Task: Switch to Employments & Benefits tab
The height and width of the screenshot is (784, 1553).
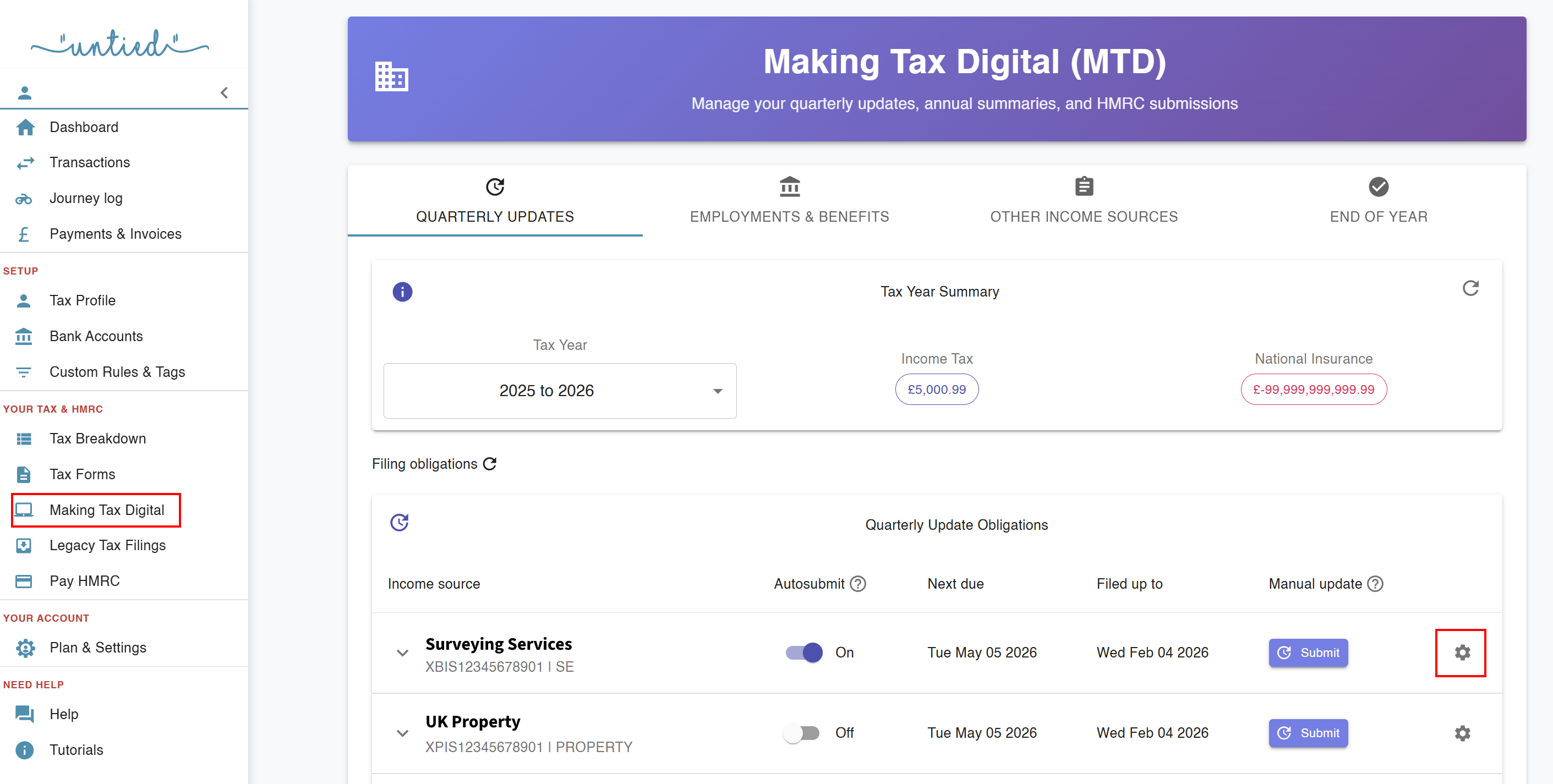Action: pyautogui.click(x=790, y=201)
